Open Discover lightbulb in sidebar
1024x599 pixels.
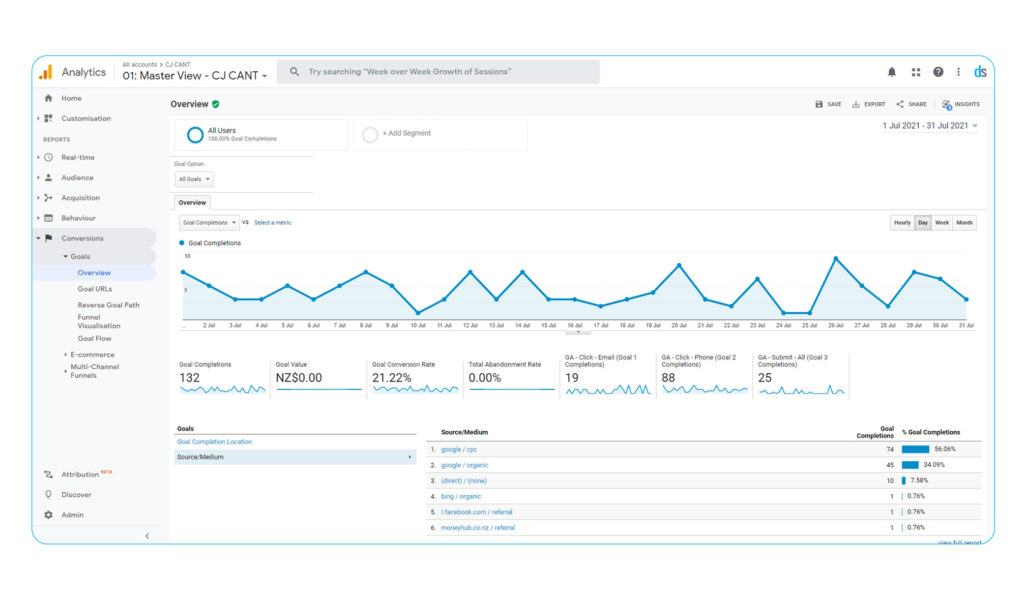pyautogui.click(x=48, y=495)
